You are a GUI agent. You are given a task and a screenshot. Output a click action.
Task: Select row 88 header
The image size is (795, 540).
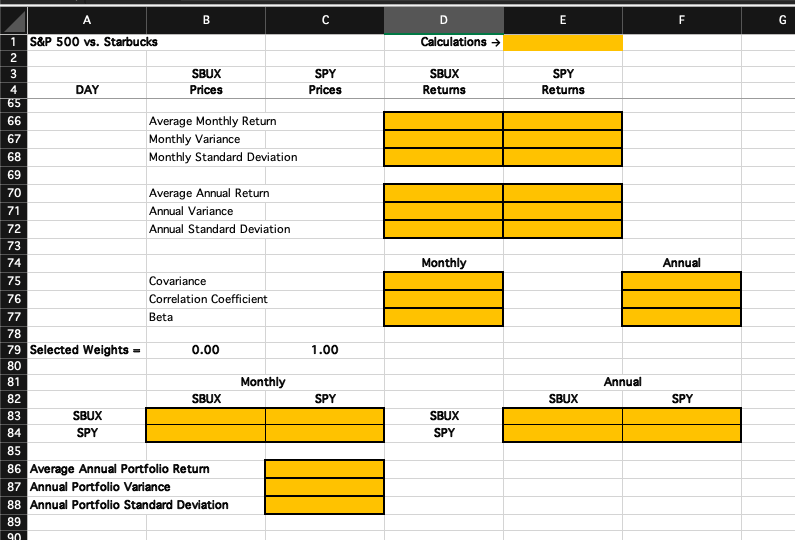tap(14, 505)
